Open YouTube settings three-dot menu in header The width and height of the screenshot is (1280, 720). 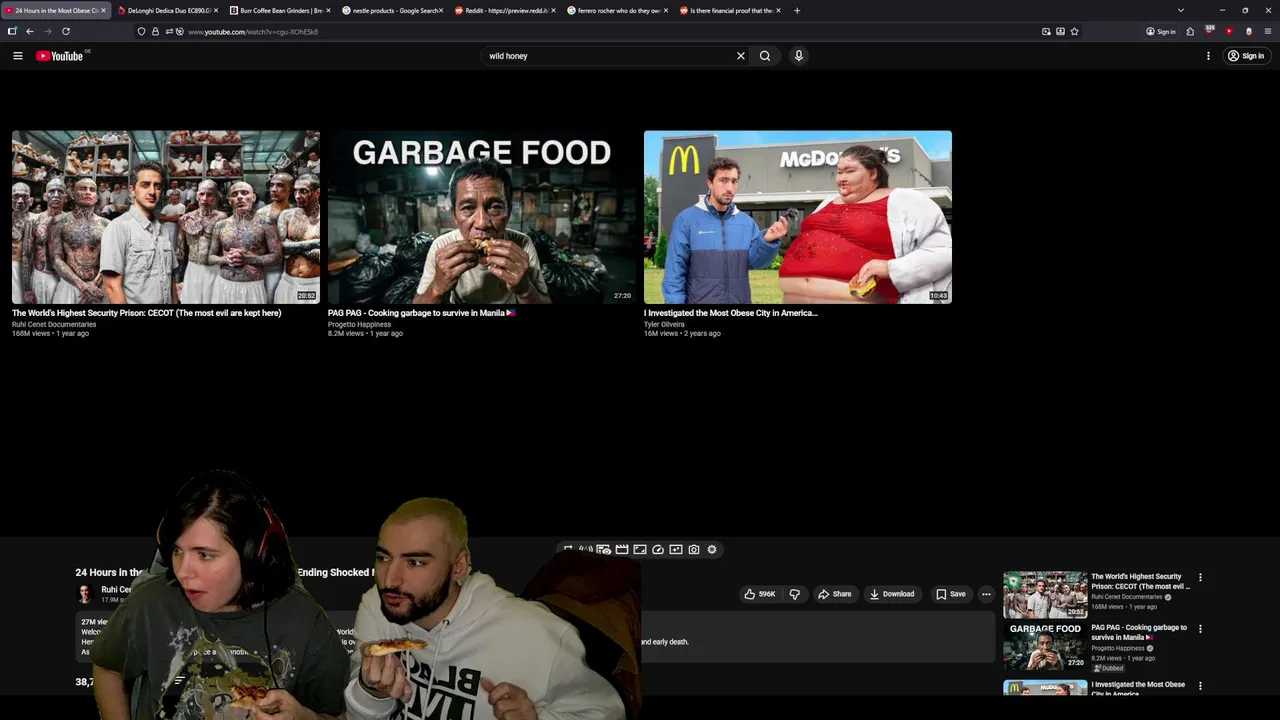tap(1208, 56)
